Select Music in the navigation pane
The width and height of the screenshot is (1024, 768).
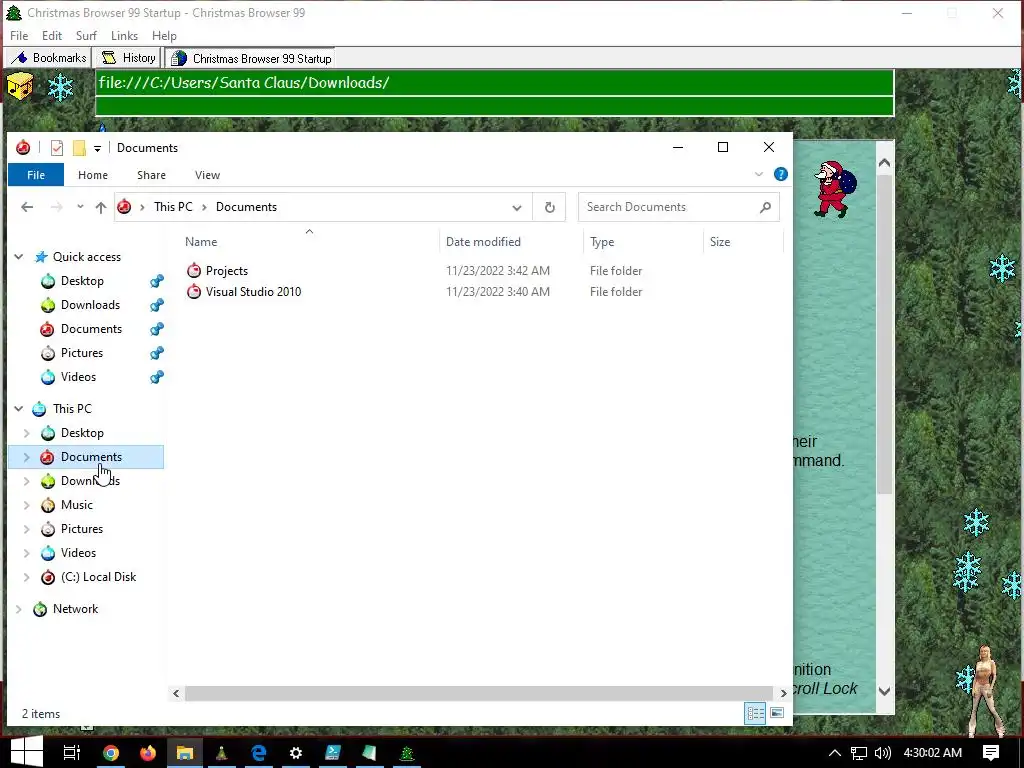(76, 505)
